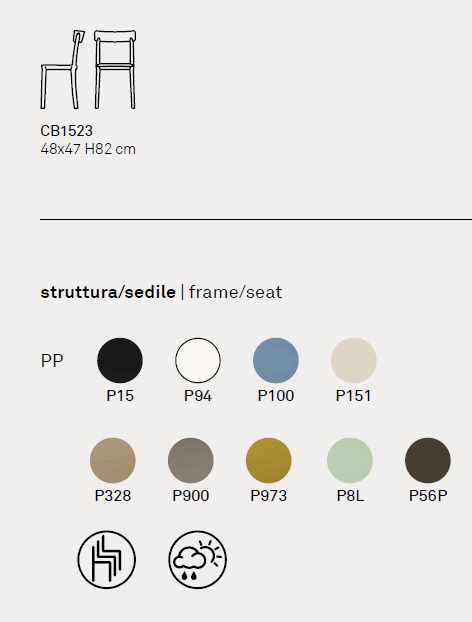Click the P973 label text
Viewport: 472px width, 622px height.
(x=269, y=496)
